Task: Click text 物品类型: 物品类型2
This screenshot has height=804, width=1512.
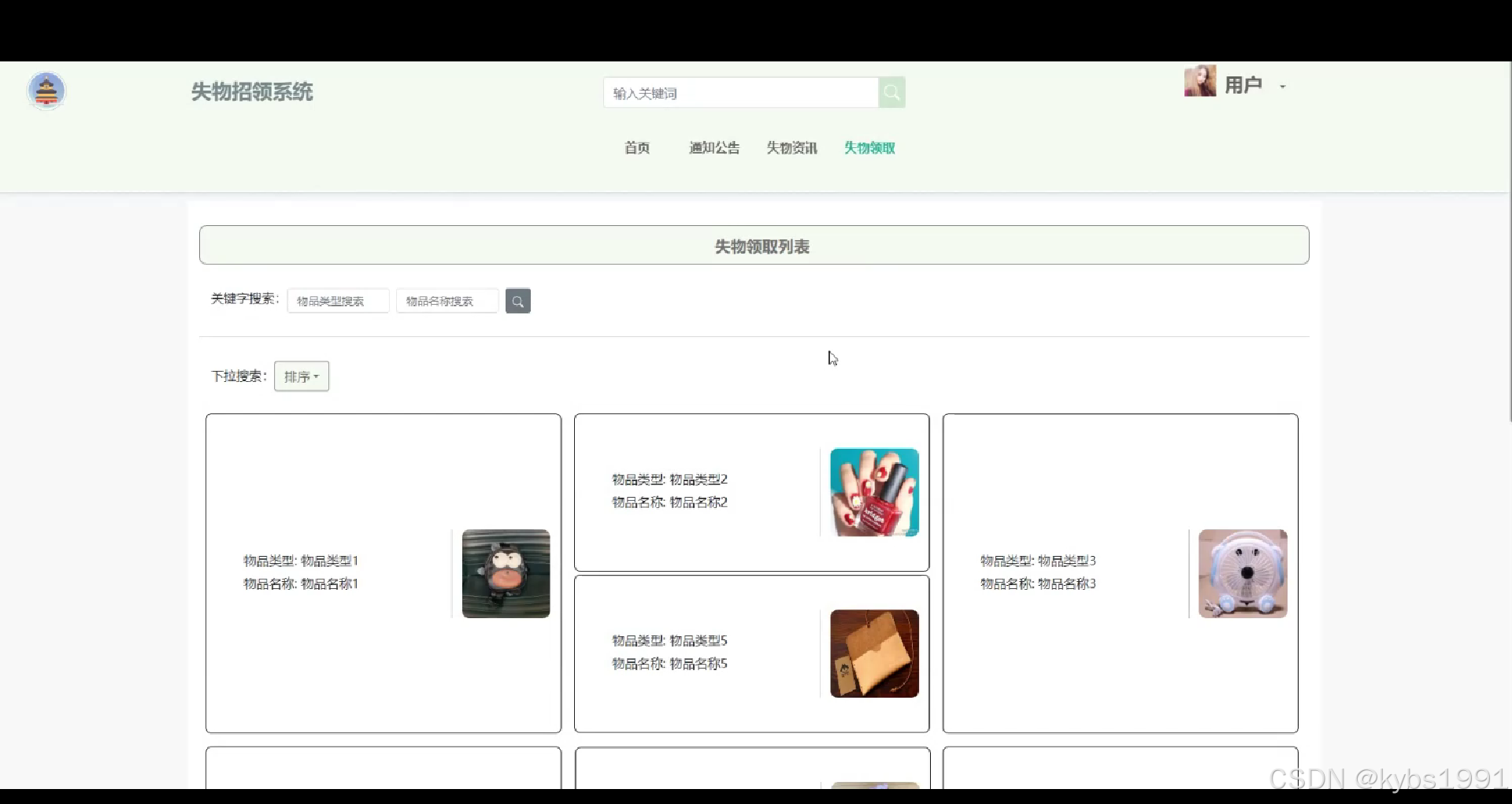Action: pos(670,480)
